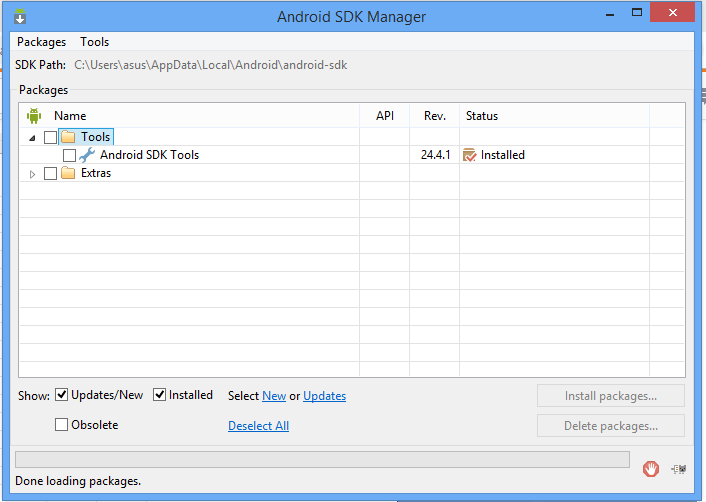The image size is (706, 502).
Task: Click the SDK Path value text
Action: point(211,65)
